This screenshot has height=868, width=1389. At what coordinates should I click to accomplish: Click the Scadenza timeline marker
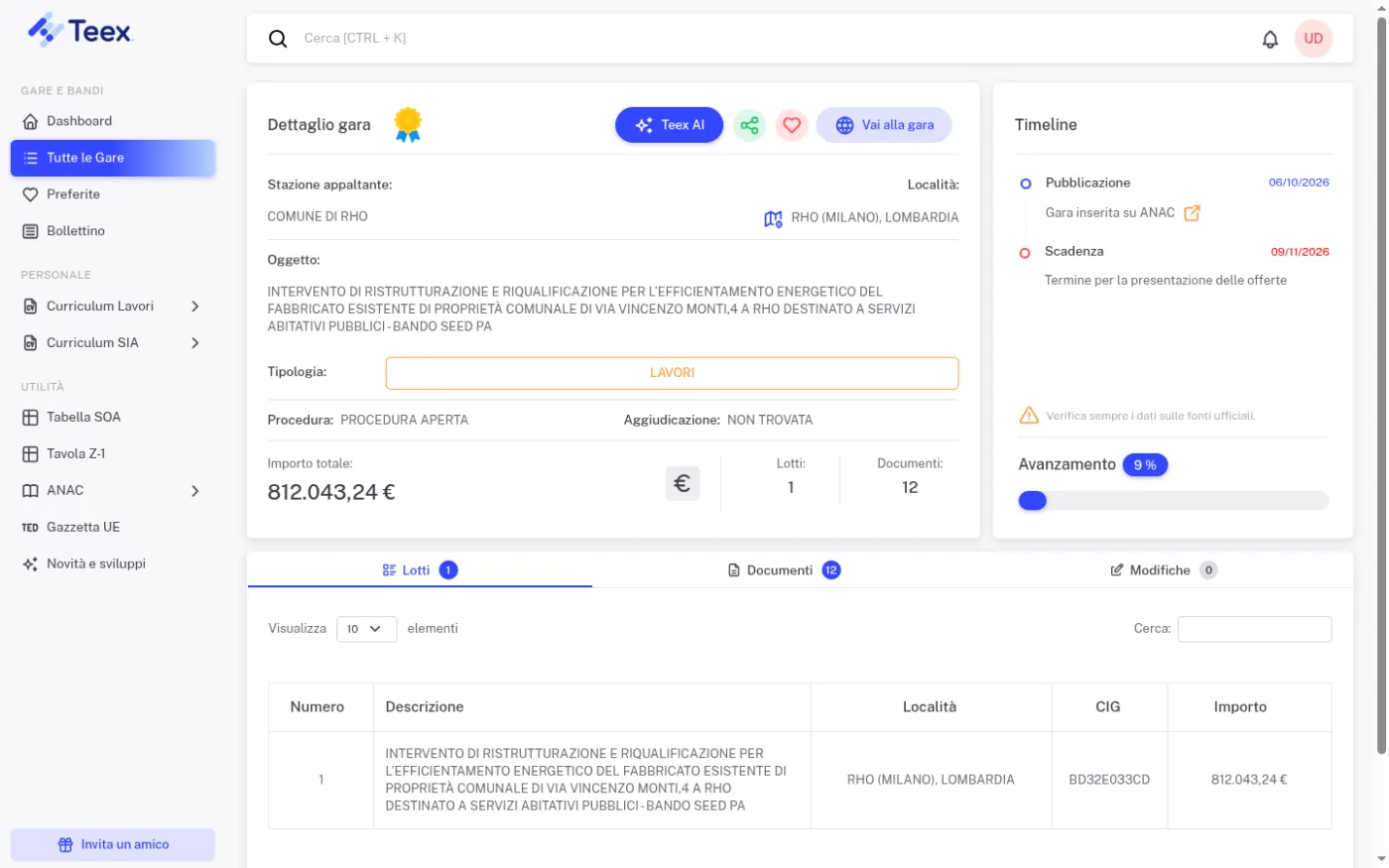click(x=1025, y=253)
